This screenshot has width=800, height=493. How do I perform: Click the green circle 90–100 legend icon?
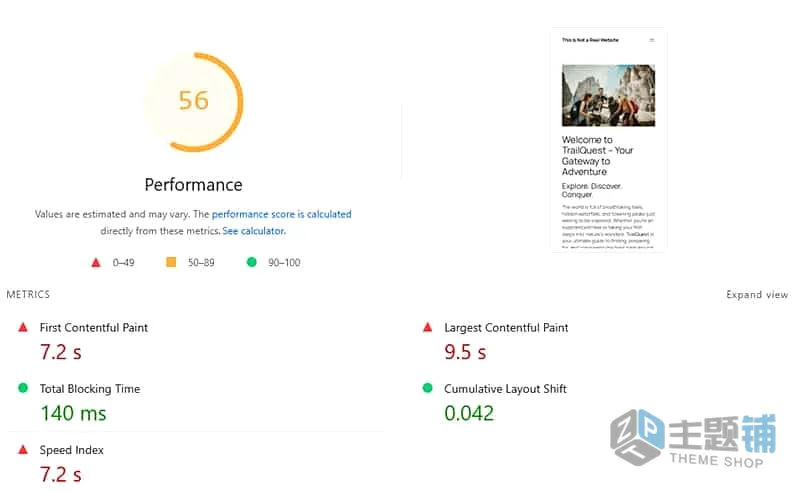(252, 262)
